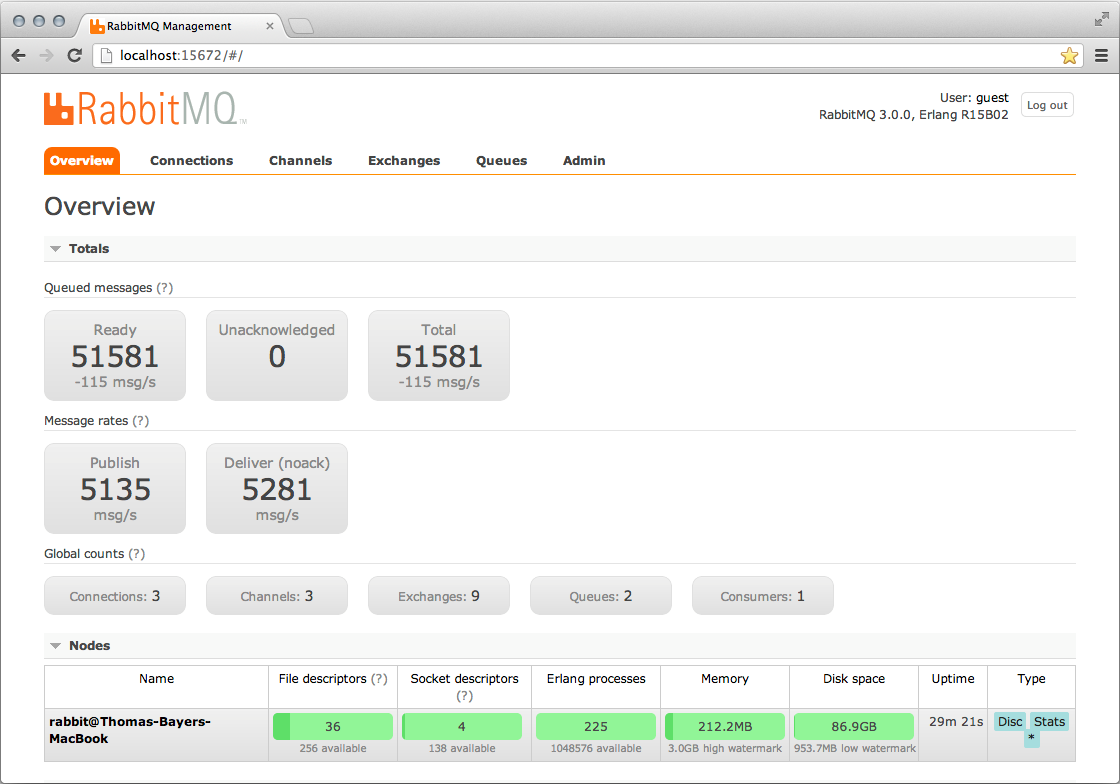Click the Log out button
1120x784 pixels.
coord(1047,105)
